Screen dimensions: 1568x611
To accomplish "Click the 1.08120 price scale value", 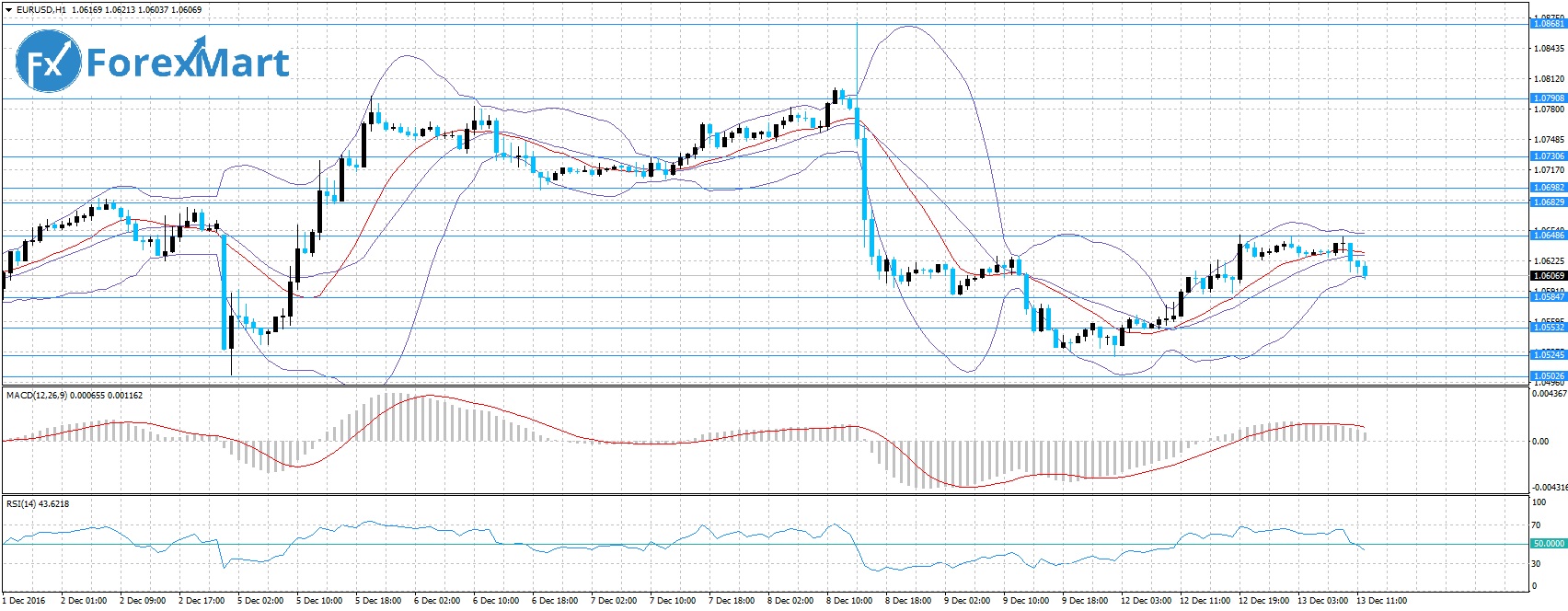I will coord(1550,79).
